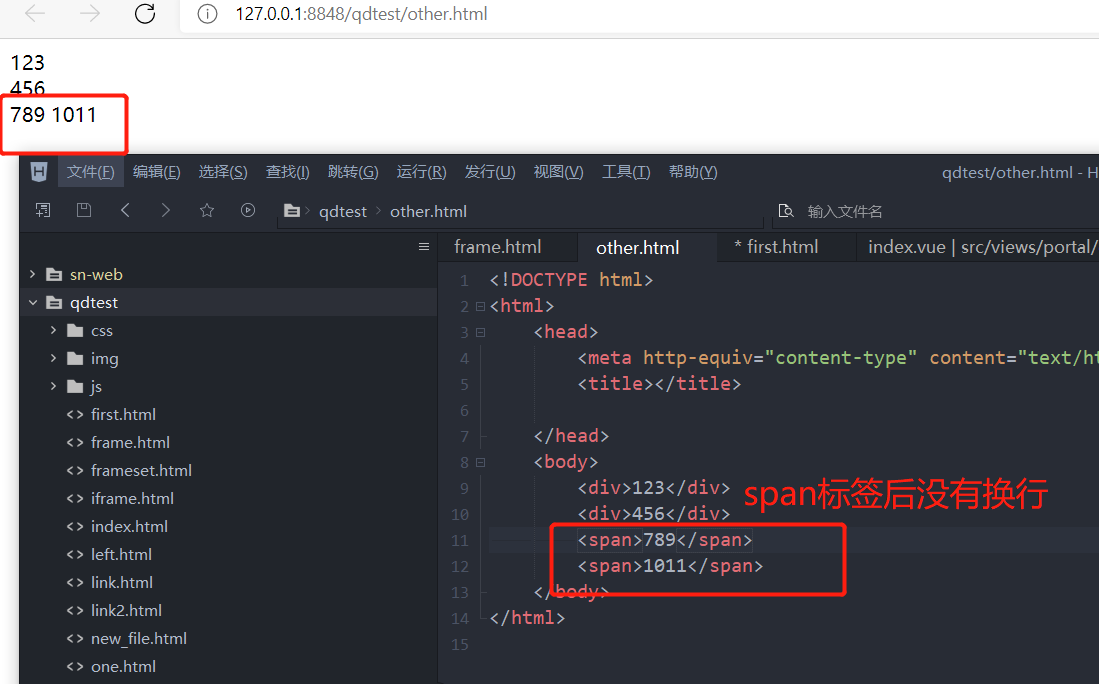
Task: Open the 帮助(Y) menu
Action: click(x=692, y=172)
